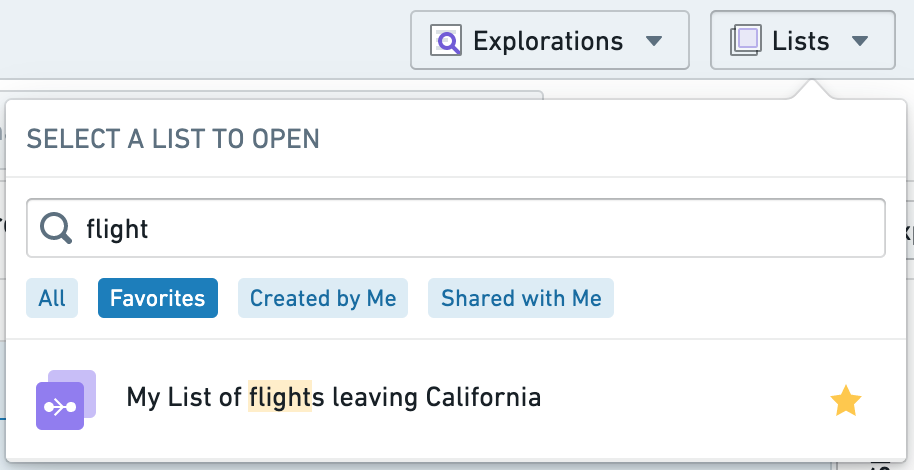
Task: Click the highlighted 'flight' match text
Action: (280, 397)
